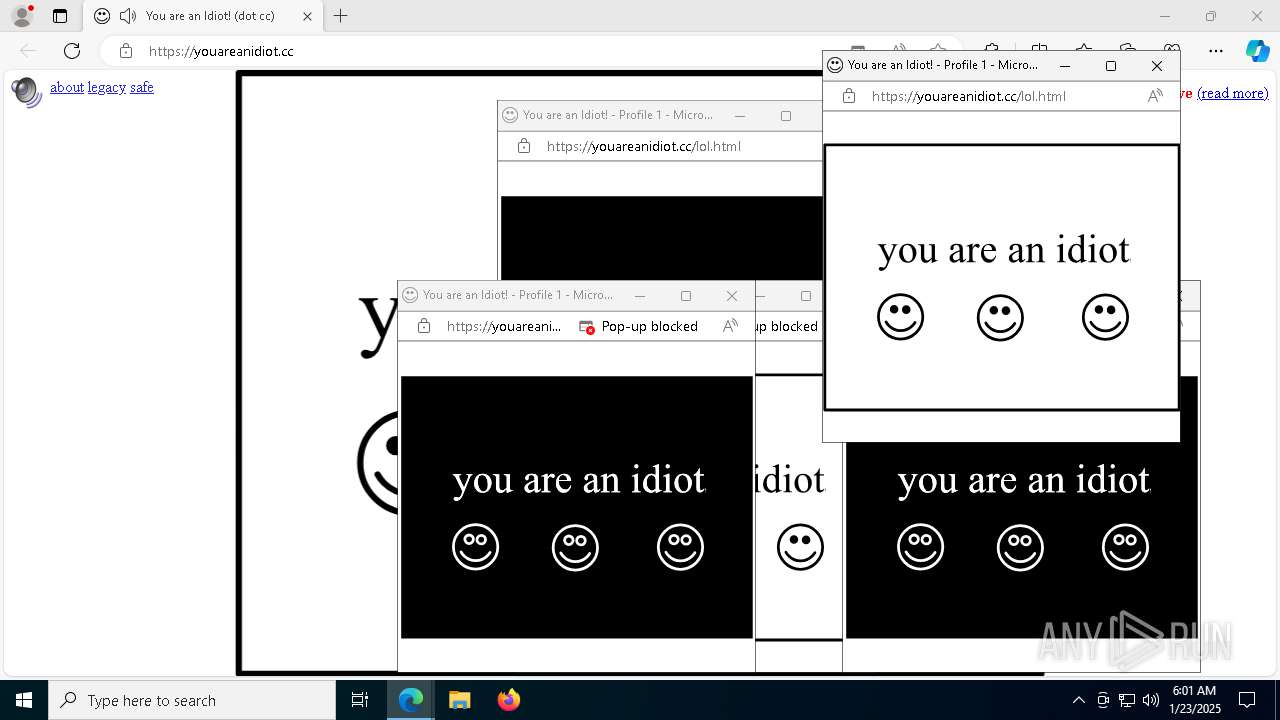Open the Edge profile avatar menu
Image resolution: width=1280 pixels, height=720 pixels.
click(x=22, y=16)
